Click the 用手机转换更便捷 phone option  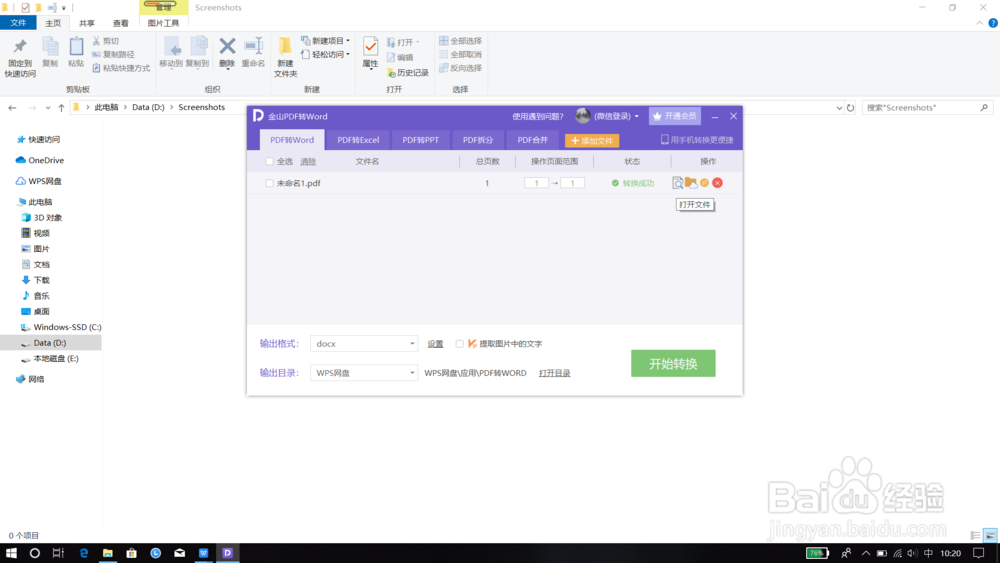coord(696,140)
